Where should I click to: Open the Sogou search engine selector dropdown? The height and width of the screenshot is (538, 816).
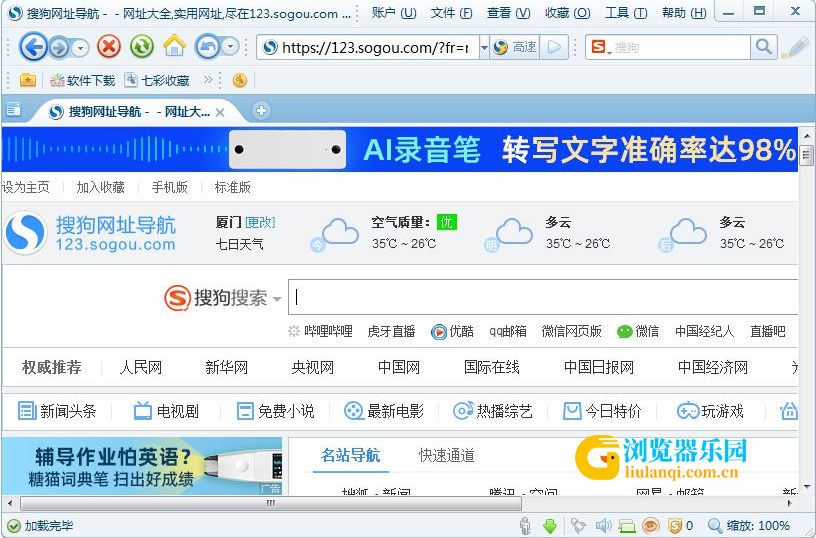pos(601,47)
